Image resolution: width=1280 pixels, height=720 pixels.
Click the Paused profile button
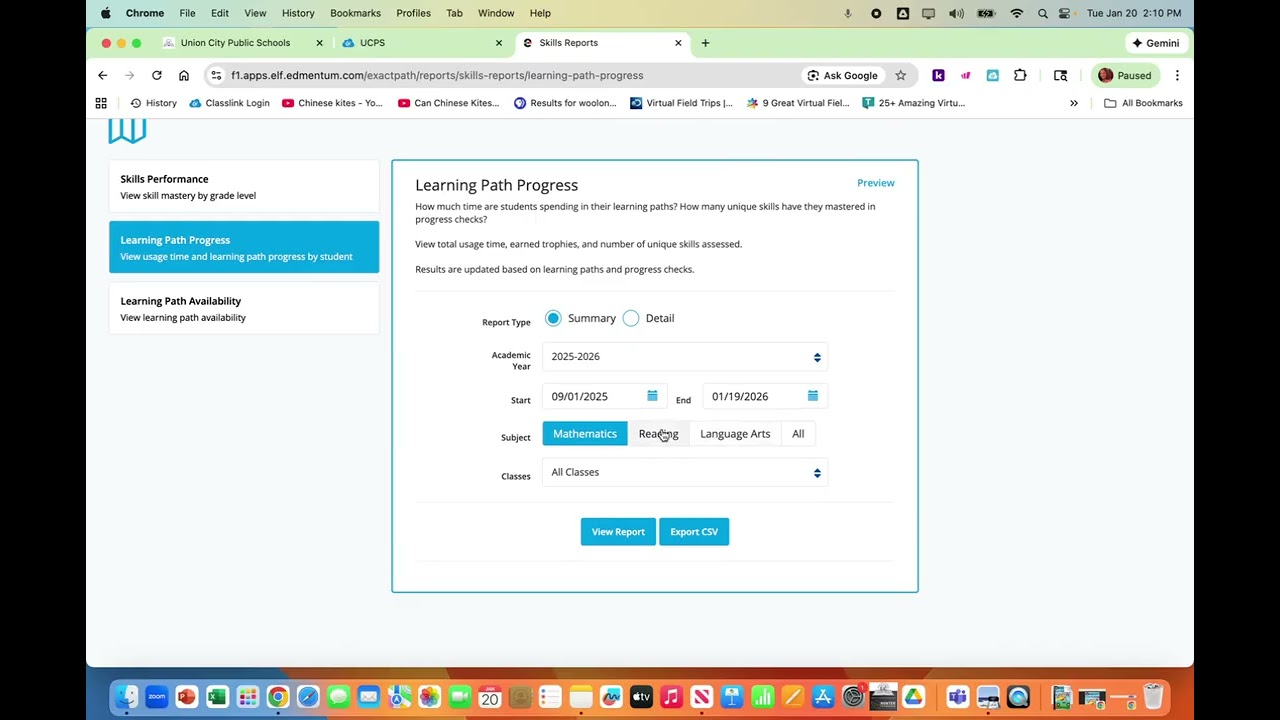pos(1125,75)
